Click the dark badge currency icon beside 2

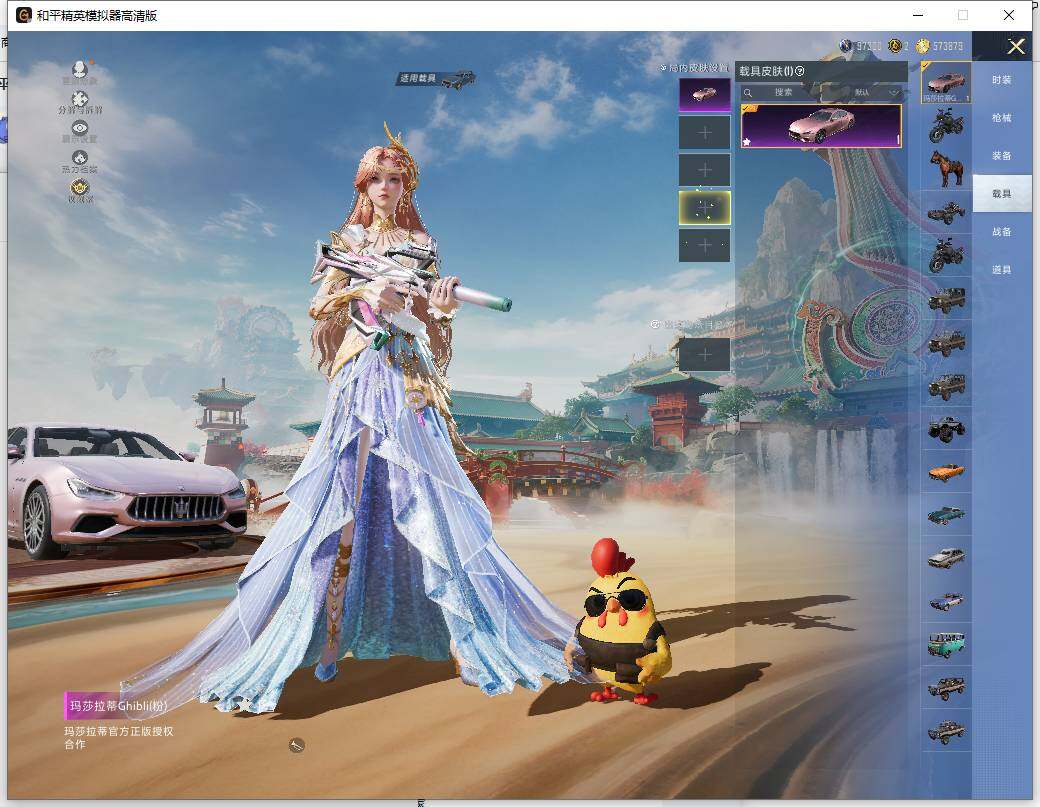click(x=895, y=46)
